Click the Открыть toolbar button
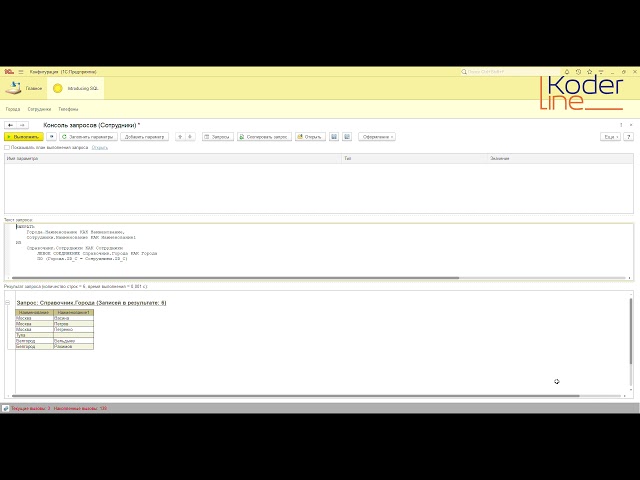Viewport: 640px width, 480px height. pyautogui.click(x=310, y=137)
